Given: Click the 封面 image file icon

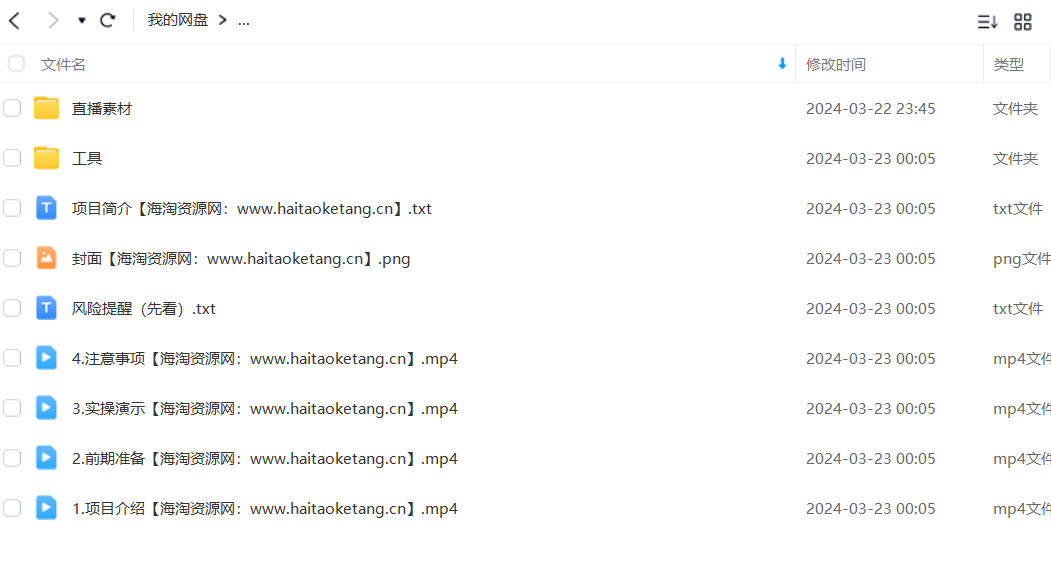Looking at the screenshot, I should click(46, 258).
